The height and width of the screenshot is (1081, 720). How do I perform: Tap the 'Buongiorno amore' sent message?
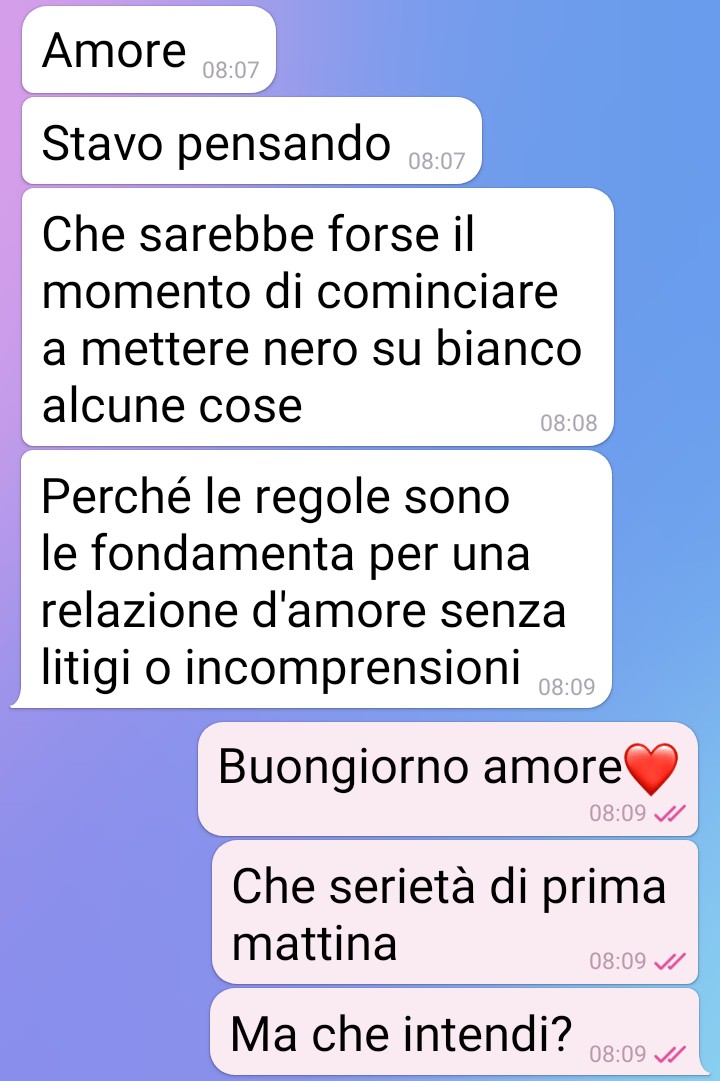click(448, 779)
